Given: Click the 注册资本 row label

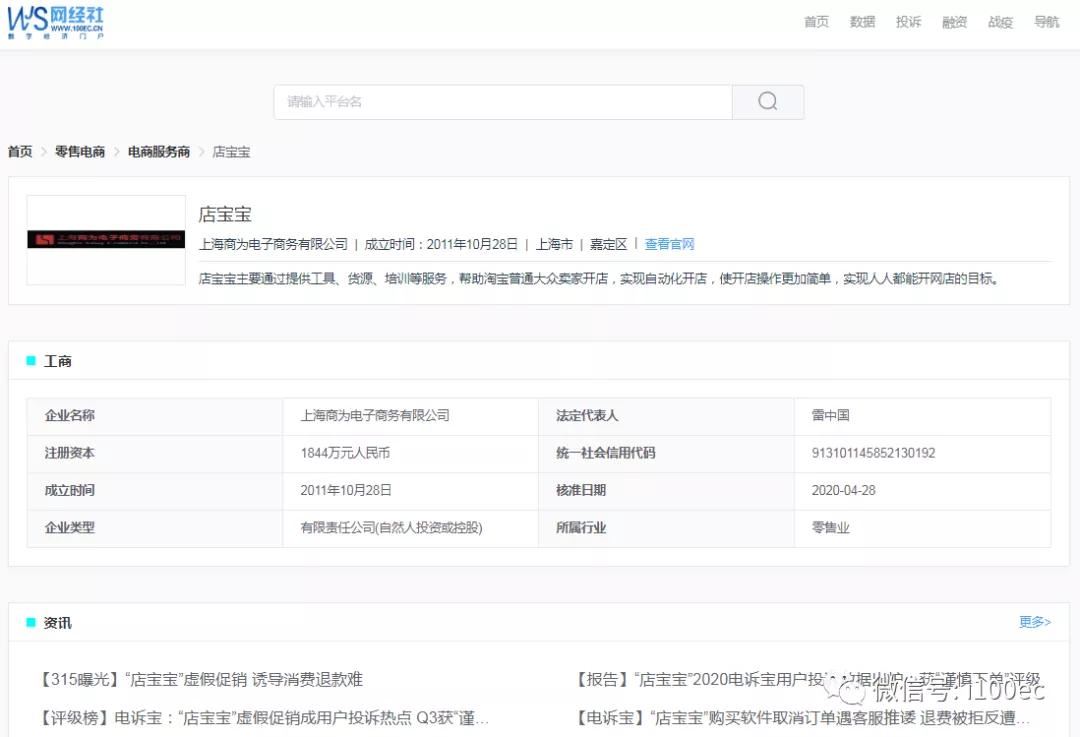Looking at the screenshot, I should [x=70, y=453].
